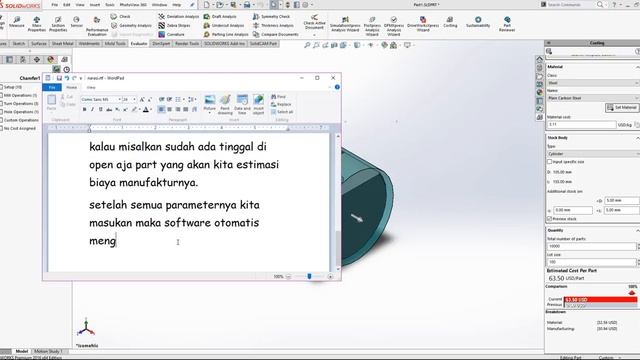This screenshot has height=360, width=640.
Task: Click the Sensor tool icon
Action: tap(76, 22)
